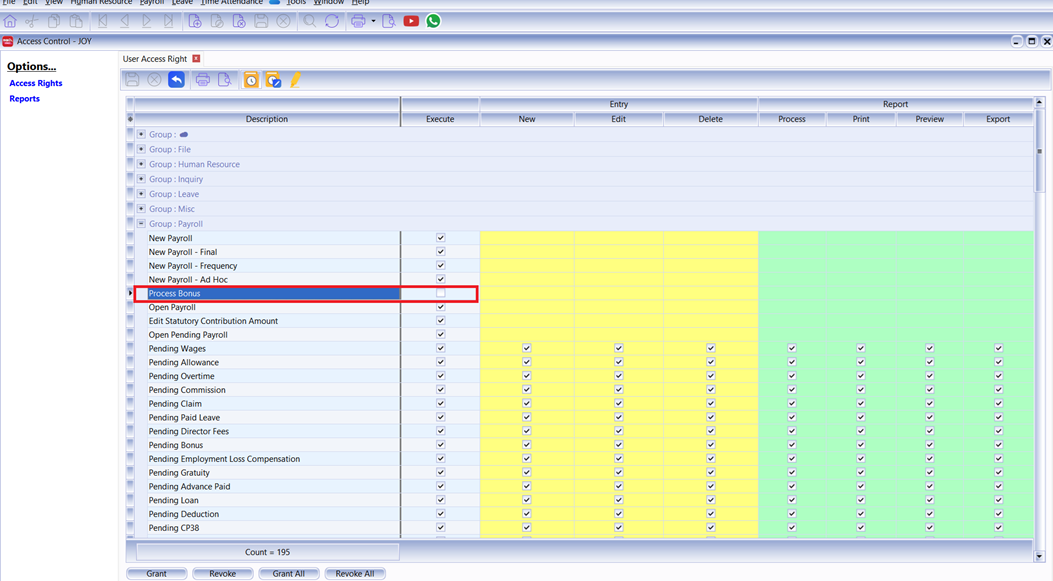
Task: Open the print dropdown arrow in main toolbar
Action: [373, 21]
